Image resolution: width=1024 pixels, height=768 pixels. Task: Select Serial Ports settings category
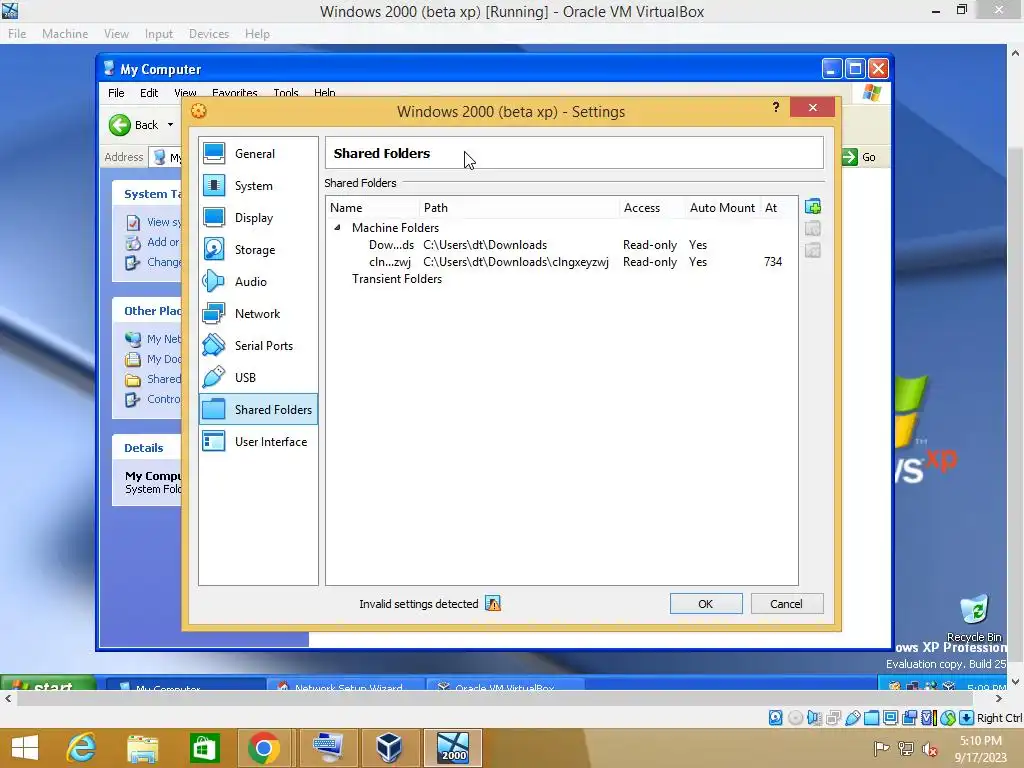258,345
